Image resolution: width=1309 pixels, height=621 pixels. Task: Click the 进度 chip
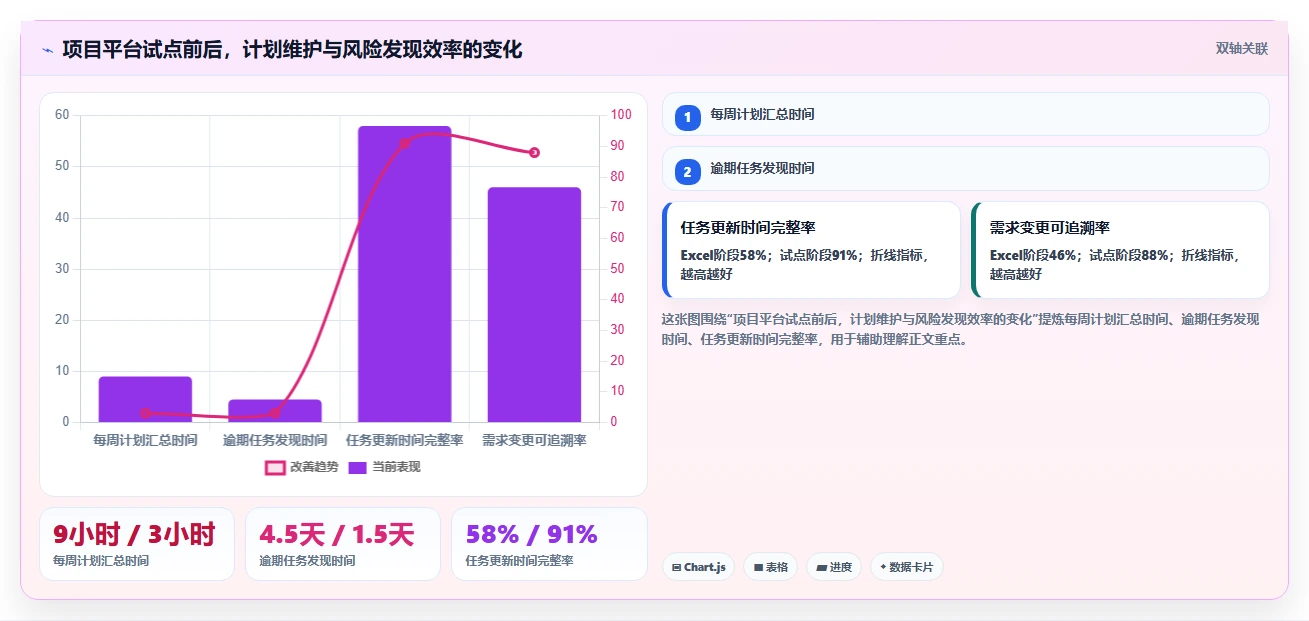(833, 567)
